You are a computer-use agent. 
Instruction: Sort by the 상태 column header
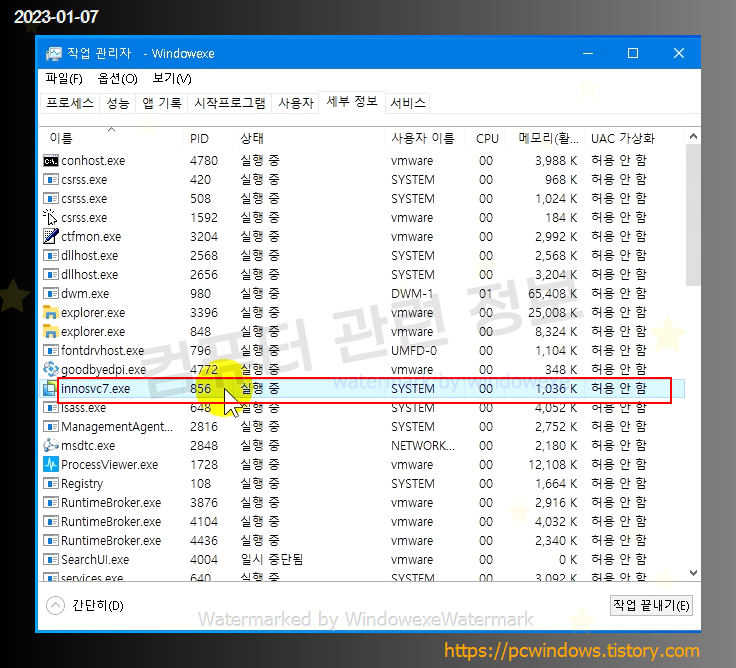(309, 138)
